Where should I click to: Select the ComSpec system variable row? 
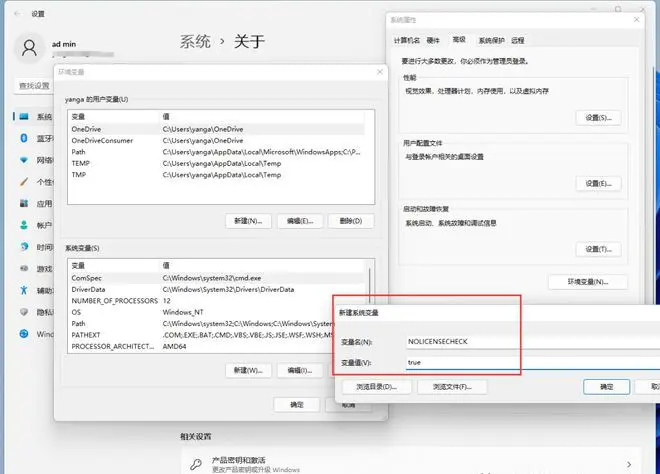coord(217,278)
